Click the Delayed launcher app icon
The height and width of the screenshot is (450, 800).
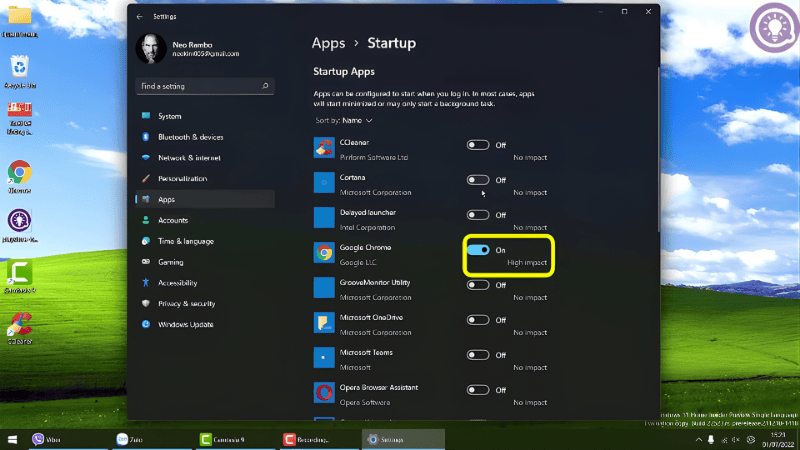(324, 218)
